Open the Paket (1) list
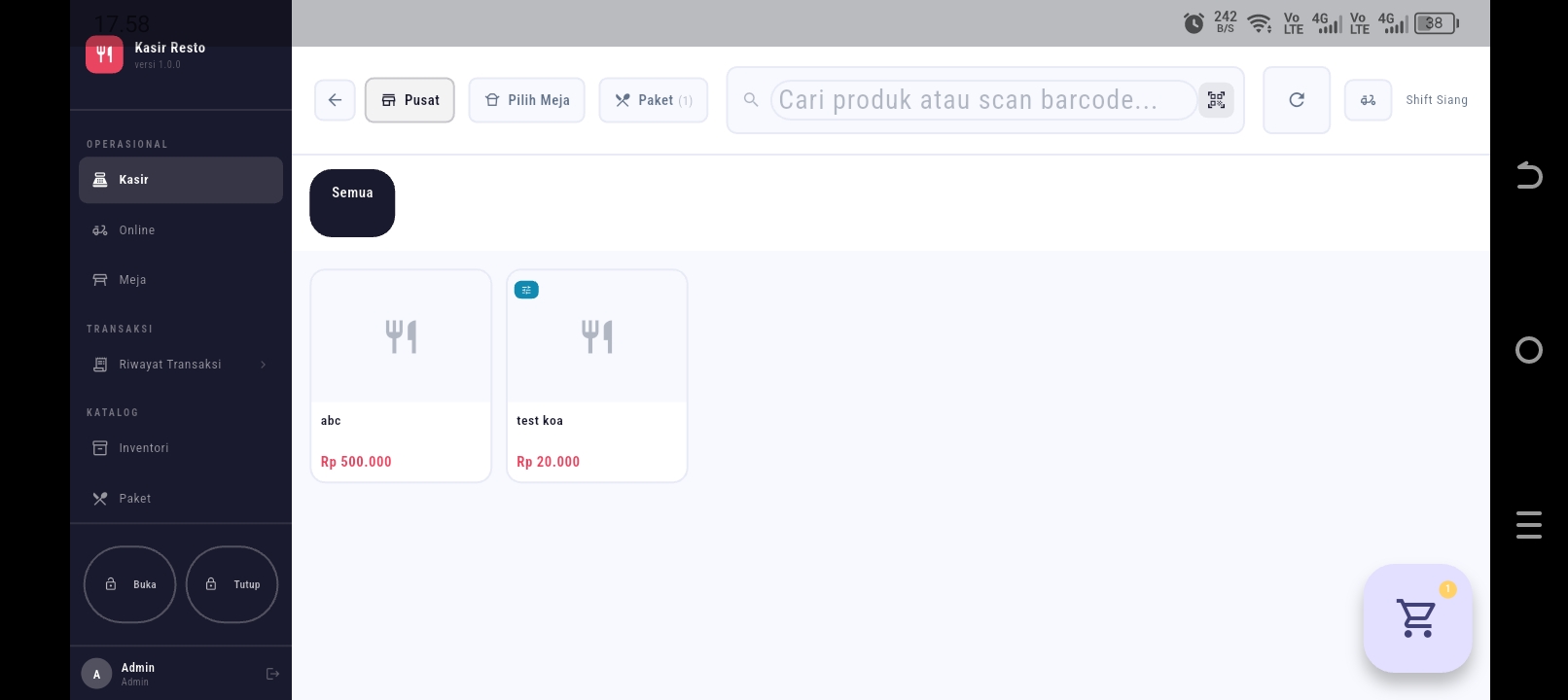This screenshot has width=1568, height=700. point(654,100)
